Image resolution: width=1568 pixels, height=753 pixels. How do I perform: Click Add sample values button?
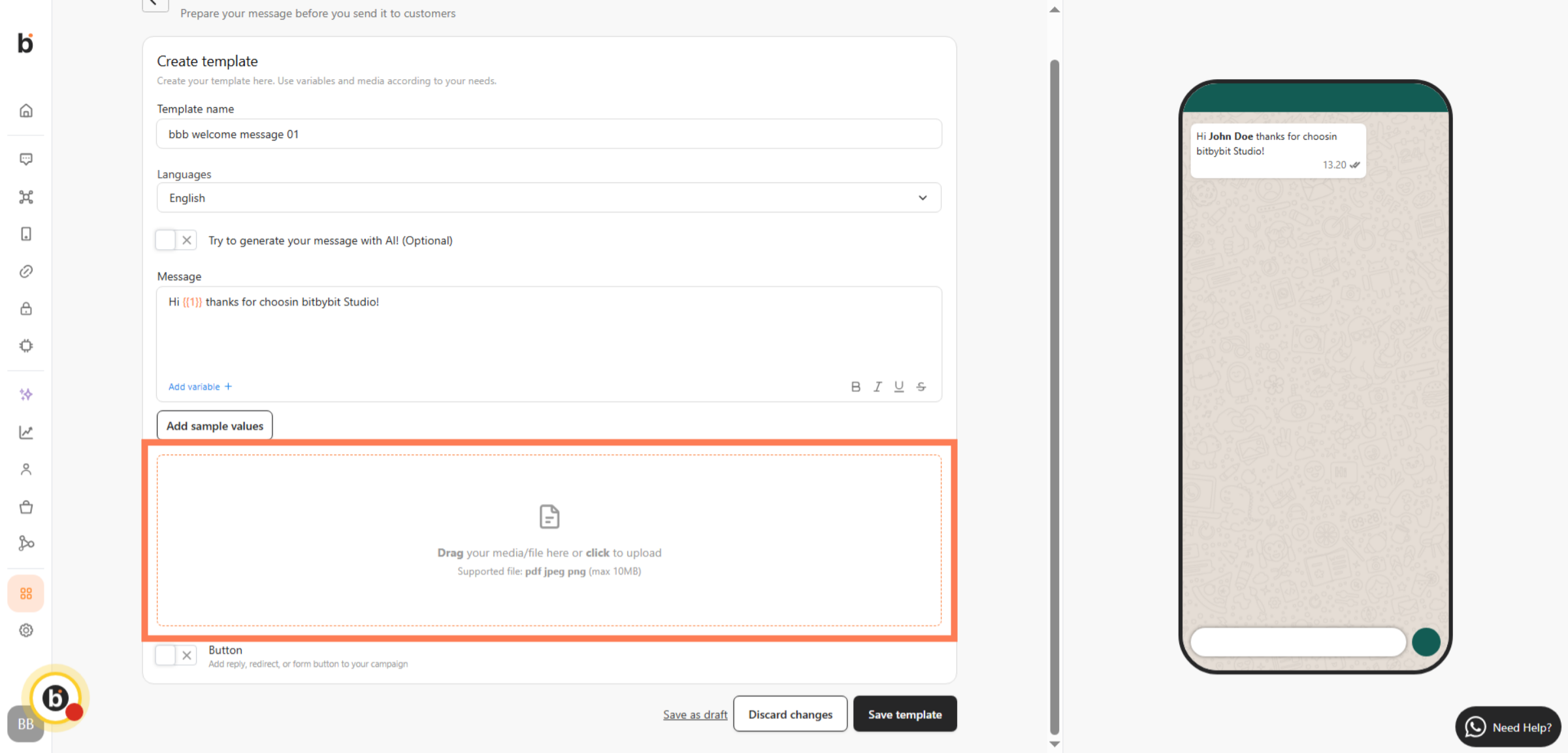[x=214, y=426]
